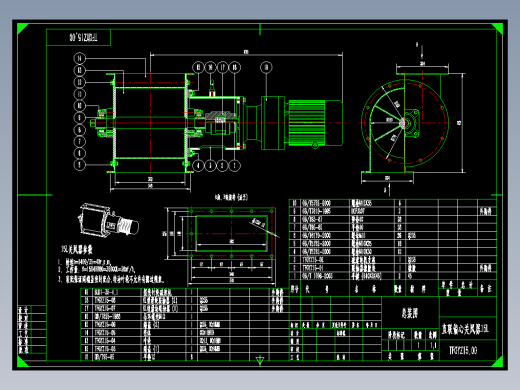
Task: Click part balloon 2 in the bottom row
Action: pyautogui.click(x=222, y=165)
